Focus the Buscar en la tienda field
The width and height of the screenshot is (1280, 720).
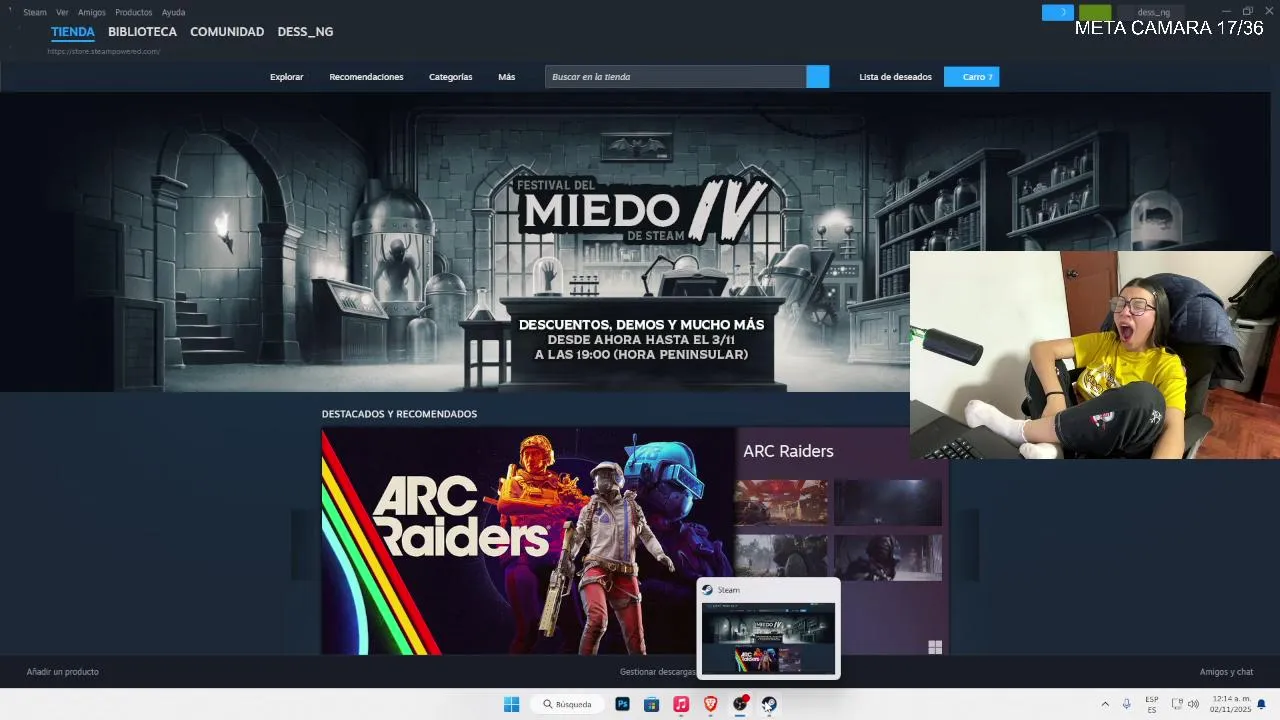pyautogui.click(x=676, y=77)
